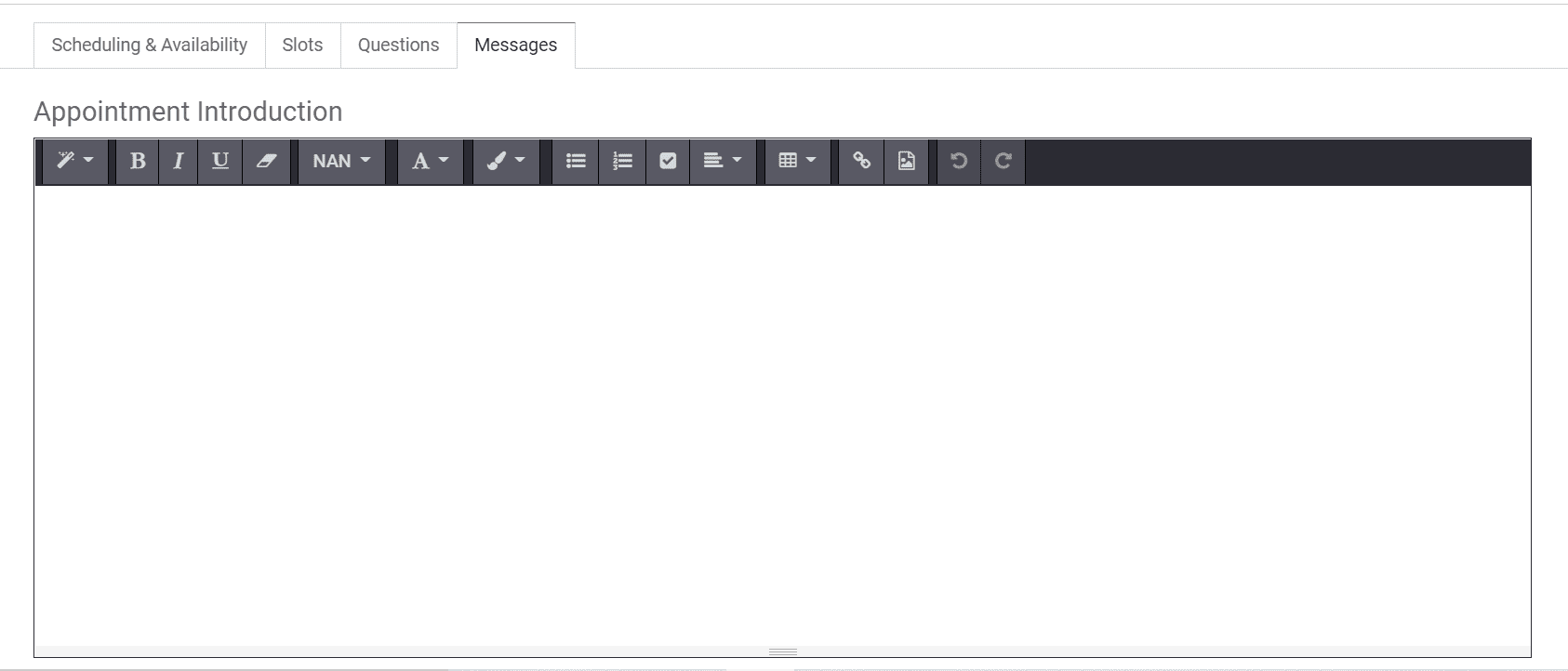Open the background color brush dropdown
Viewport: 1568px width, 671px height.
506,162
